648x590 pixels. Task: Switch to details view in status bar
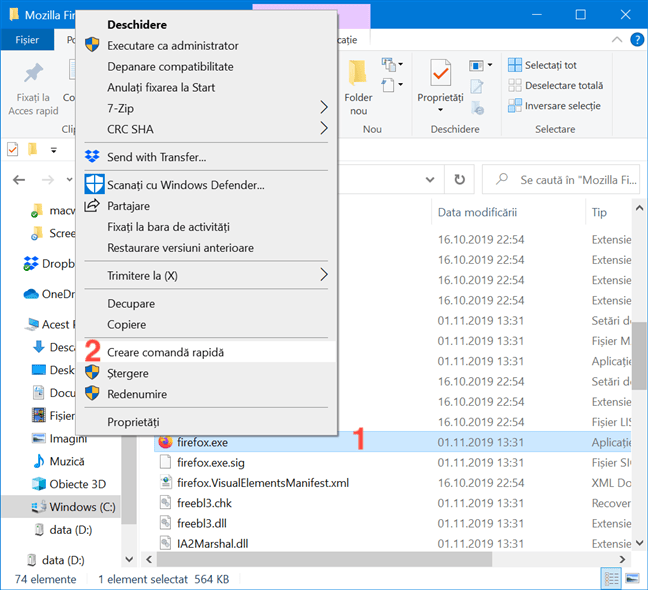point(610,579)
